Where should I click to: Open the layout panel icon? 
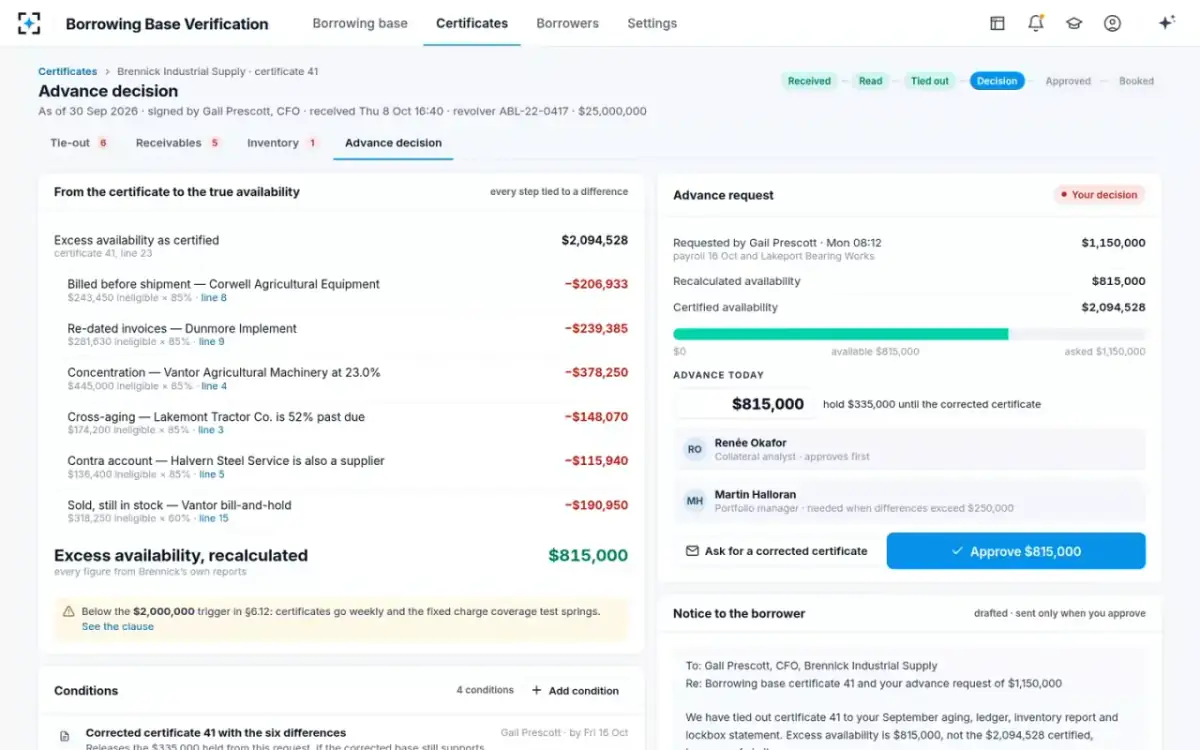coord(997,23)
